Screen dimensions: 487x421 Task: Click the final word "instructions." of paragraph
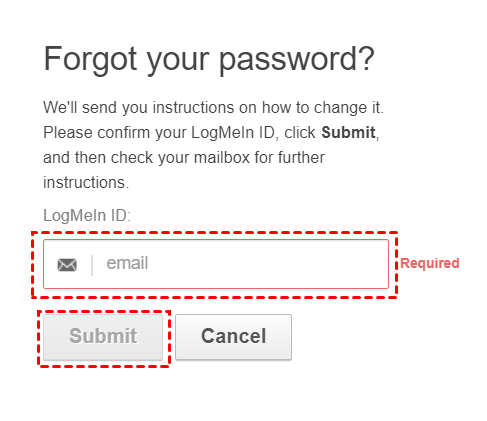pos(86,183)
